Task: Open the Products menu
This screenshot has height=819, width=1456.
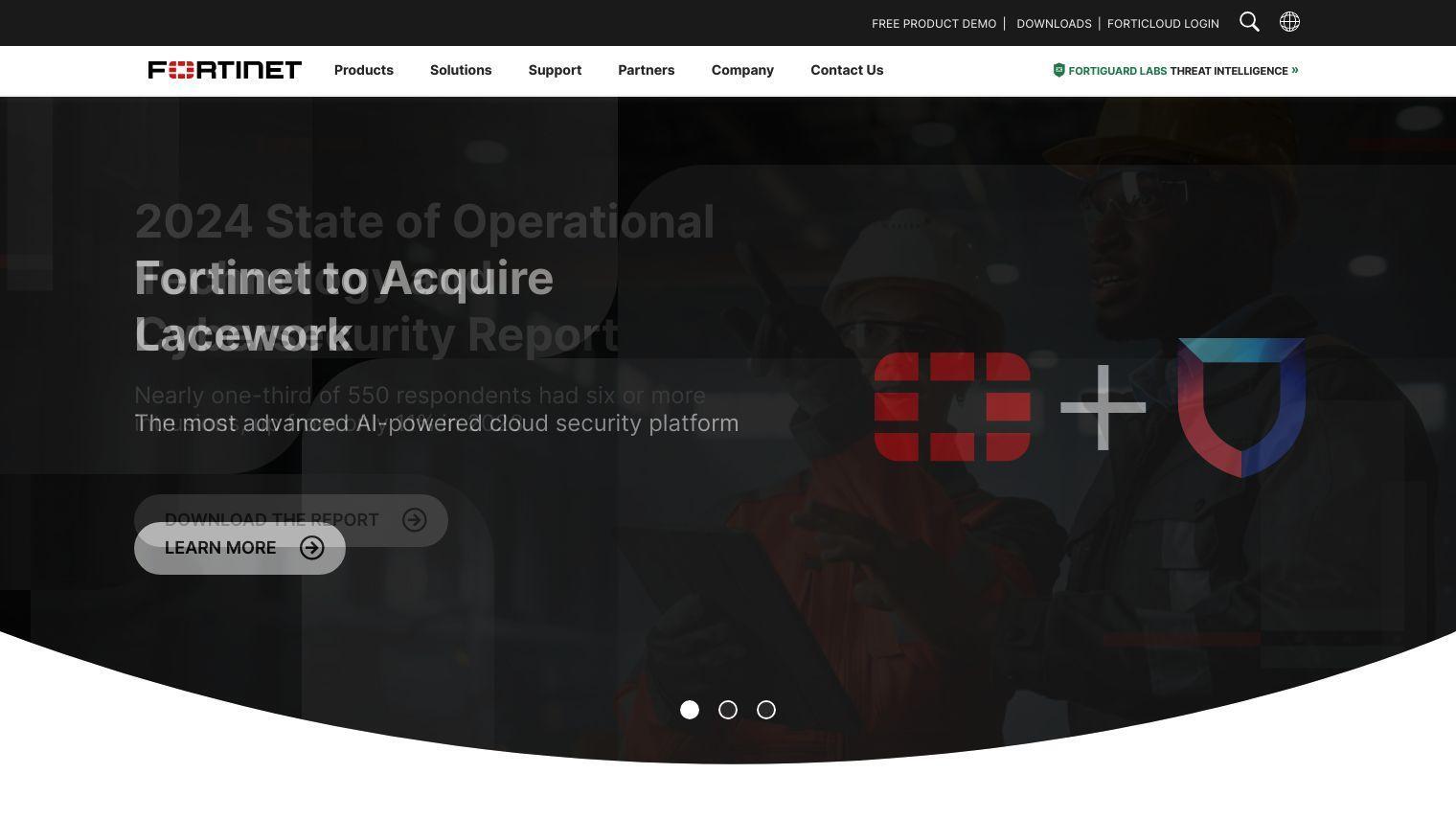Action: point(364,70)
